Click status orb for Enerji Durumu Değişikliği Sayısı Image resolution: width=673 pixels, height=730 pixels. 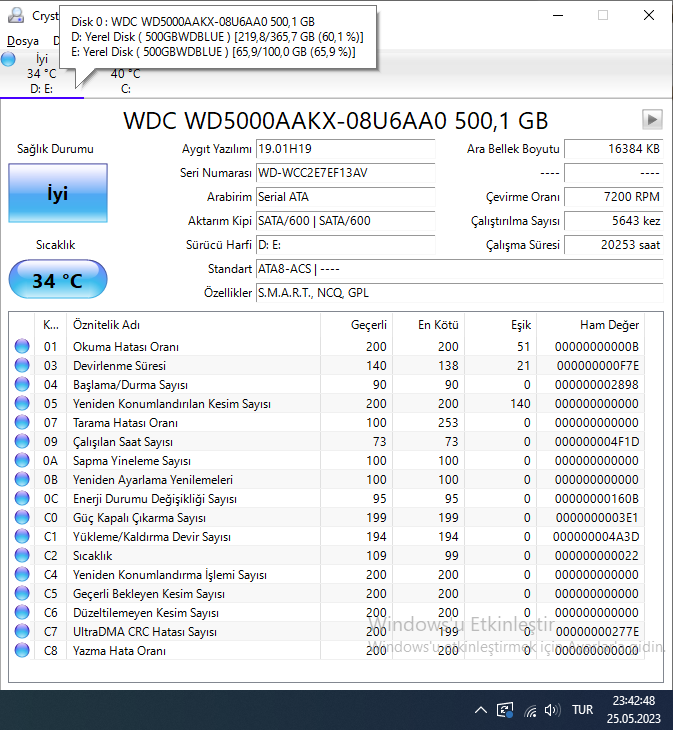pyautogui.click(x=22, y=499)
